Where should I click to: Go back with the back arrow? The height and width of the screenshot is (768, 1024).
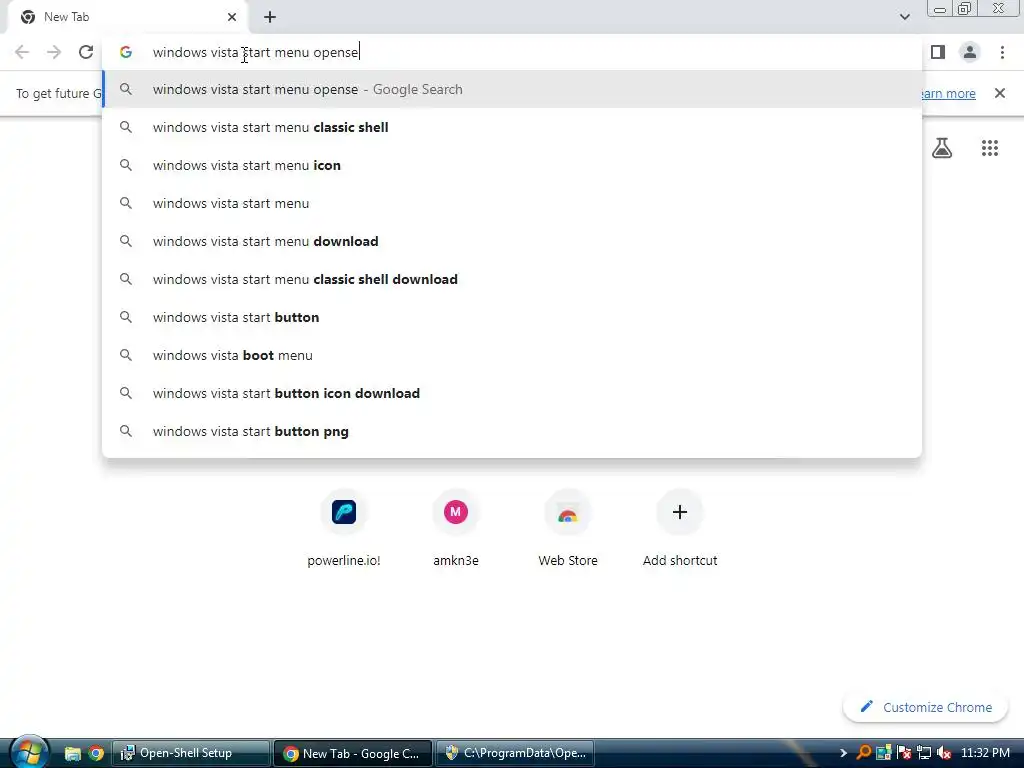(x=22, y=52)
